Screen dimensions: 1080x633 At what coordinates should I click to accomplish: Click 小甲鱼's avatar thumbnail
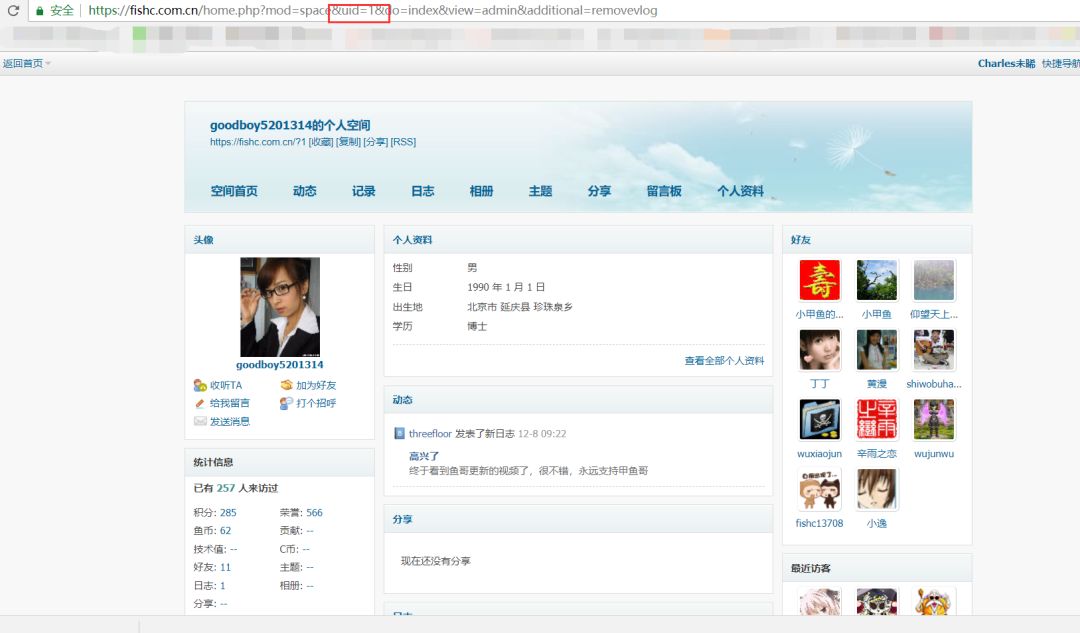[876, 279]
